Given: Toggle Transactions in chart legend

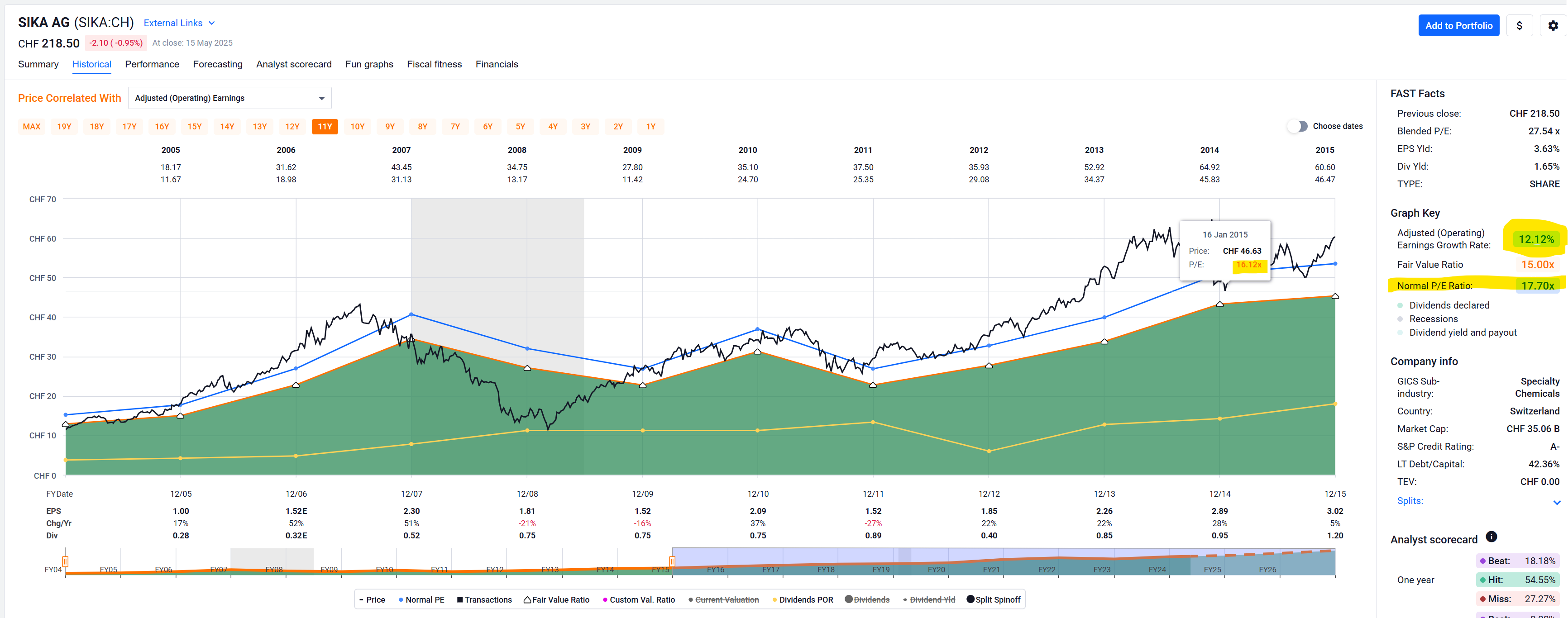Looking at the screenshot, I should pyautogui.click(x=484, y=600).
